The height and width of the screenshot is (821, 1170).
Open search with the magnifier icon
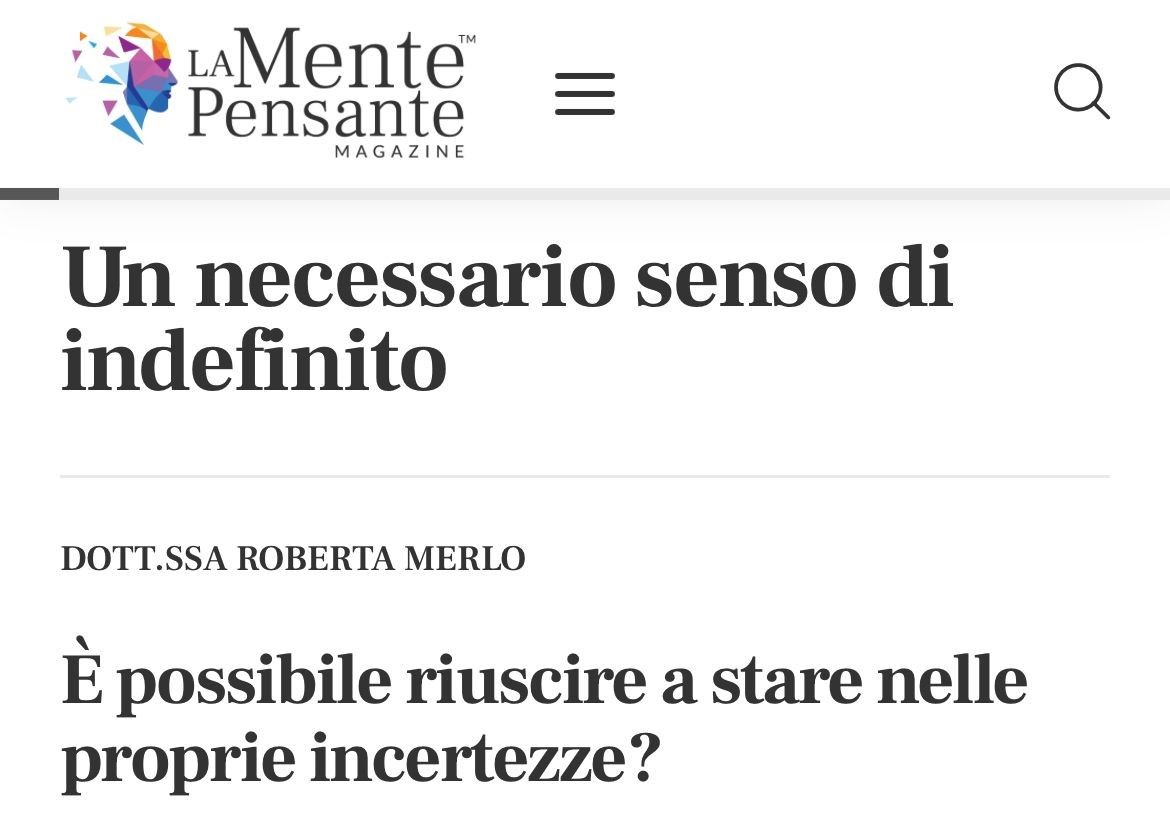pyautogui.click(x=1081, y=91)
